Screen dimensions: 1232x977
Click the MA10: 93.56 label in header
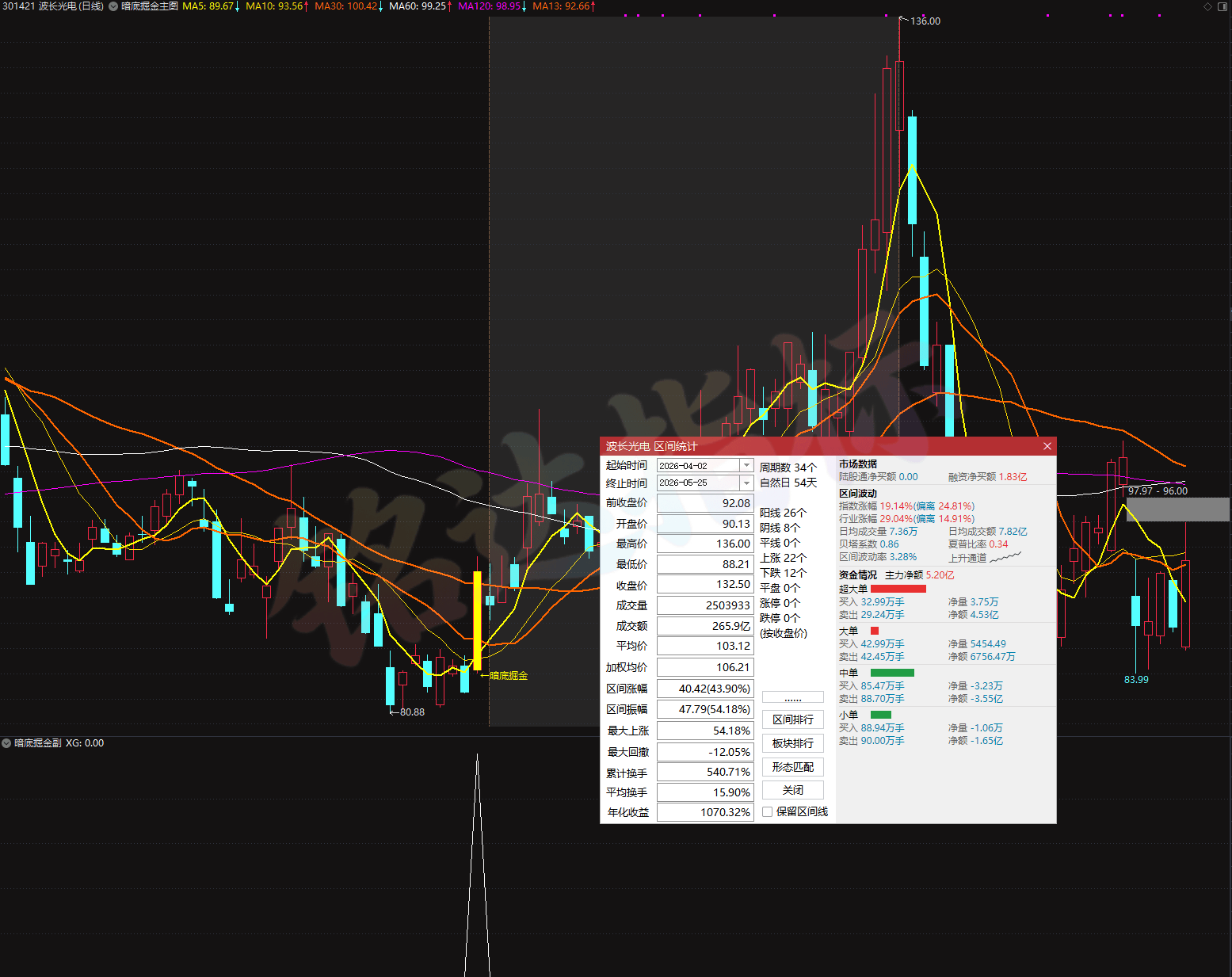(x=277, y=6)
